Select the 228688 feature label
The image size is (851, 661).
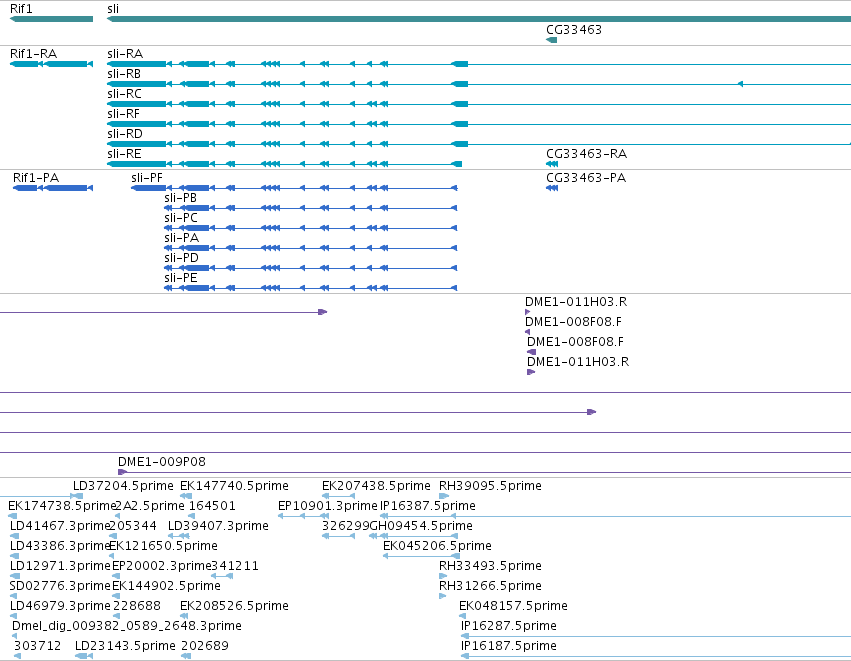(137, 606)
